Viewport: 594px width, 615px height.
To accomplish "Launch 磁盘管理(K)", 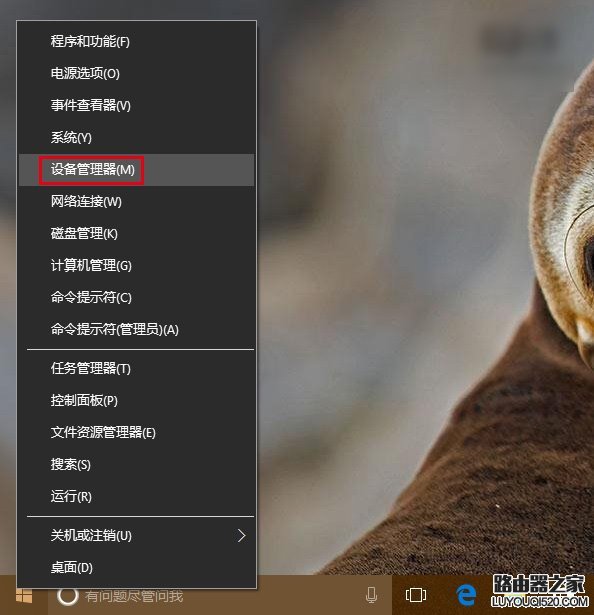I will (137, 233).
